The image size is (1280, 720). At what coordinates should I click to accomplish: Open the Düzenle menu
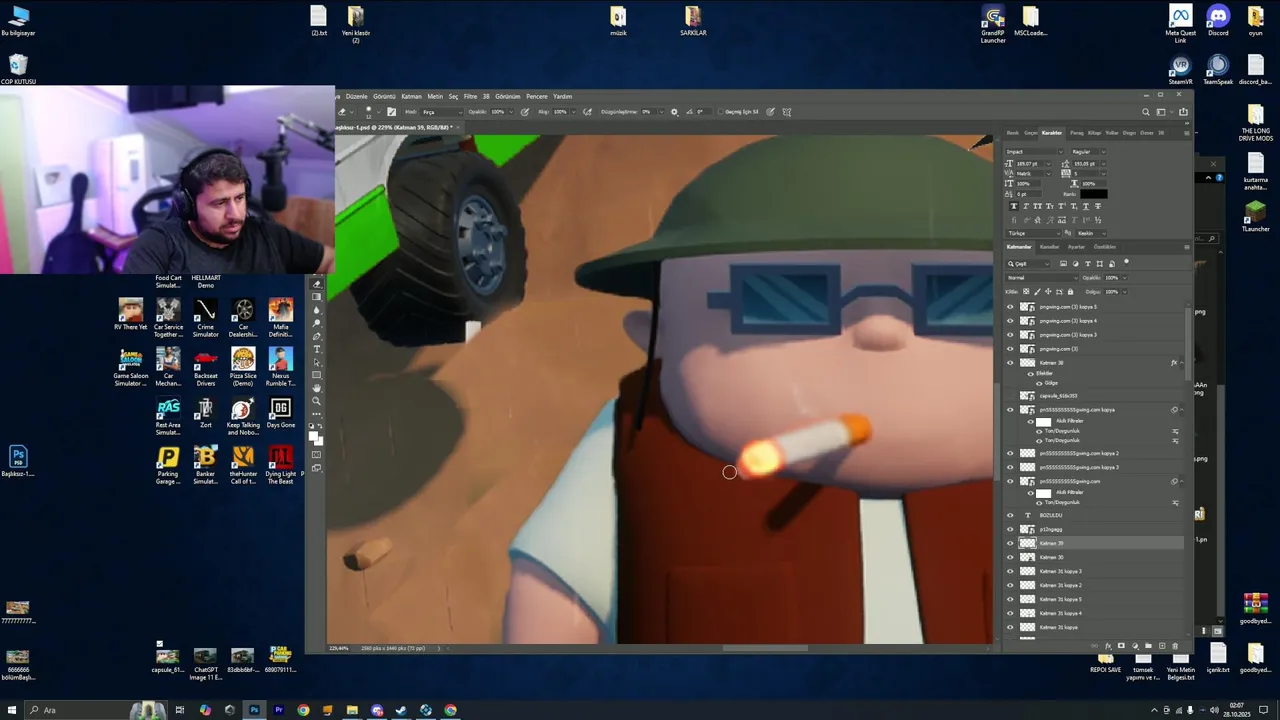click(x=357, y=97)
